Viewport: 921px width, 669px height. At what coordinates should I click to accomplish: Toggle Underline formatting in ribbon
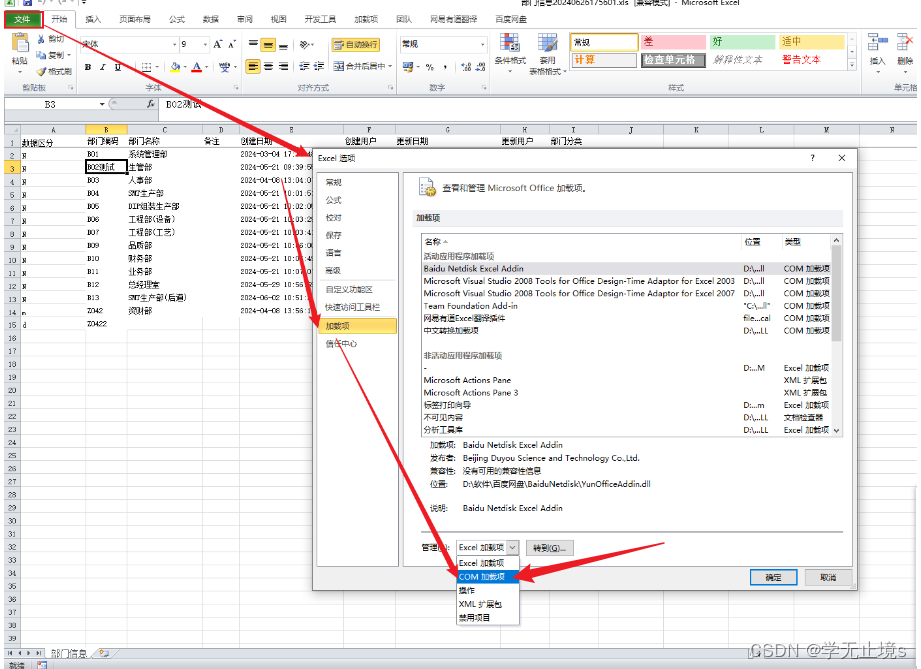[x=118, y=67]
